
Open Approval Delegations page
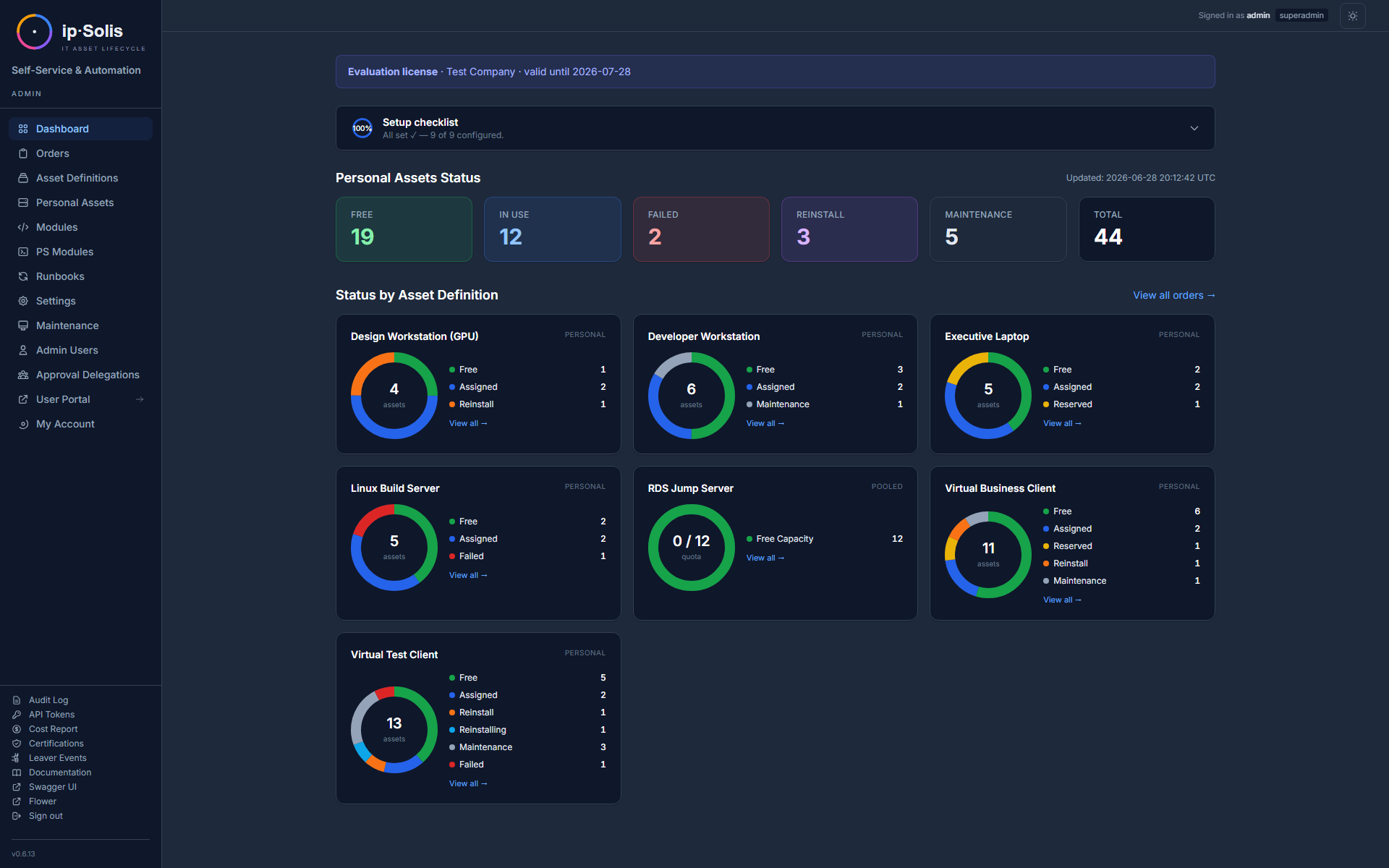coord(80,375)
